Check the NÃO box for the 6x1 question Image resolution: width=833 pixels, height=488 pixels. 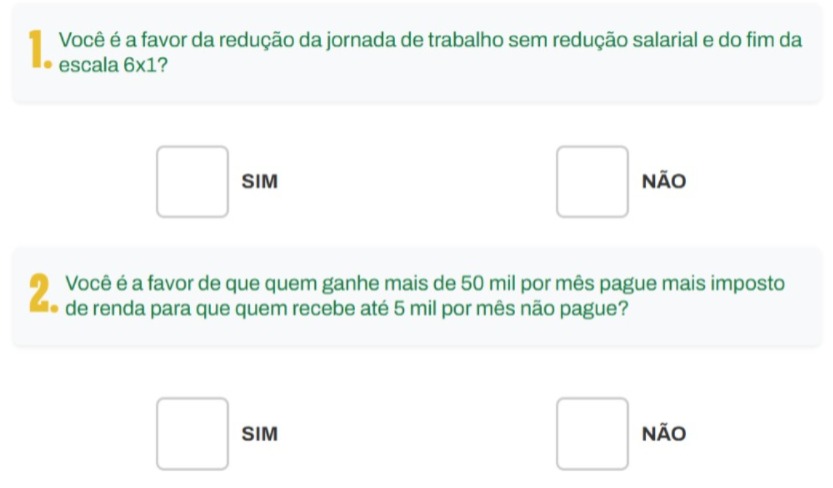click(x=593, y=181)
